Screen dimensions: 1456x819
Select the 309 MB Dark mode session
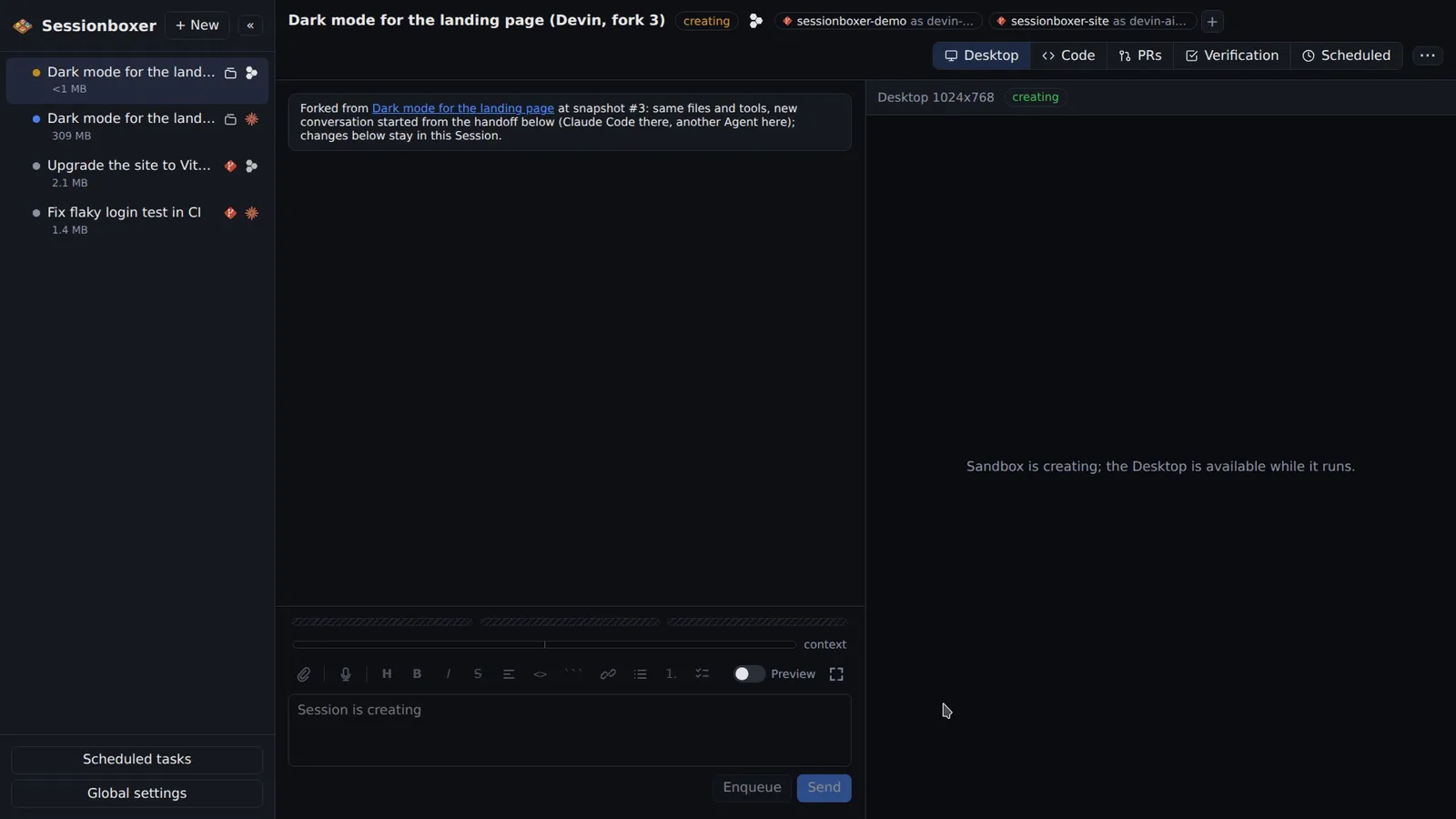pyautogui.click(x=136, y=126)
